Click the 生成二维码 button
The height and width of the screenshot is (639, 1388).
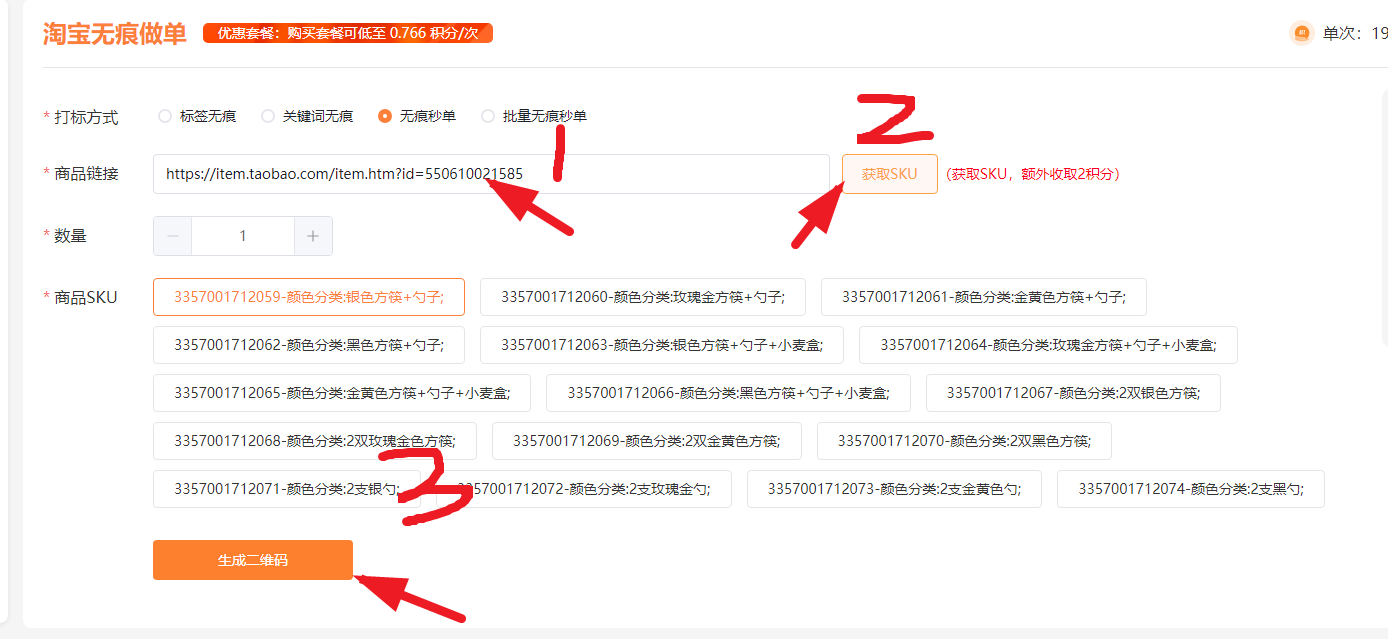[x=253, y=560]
